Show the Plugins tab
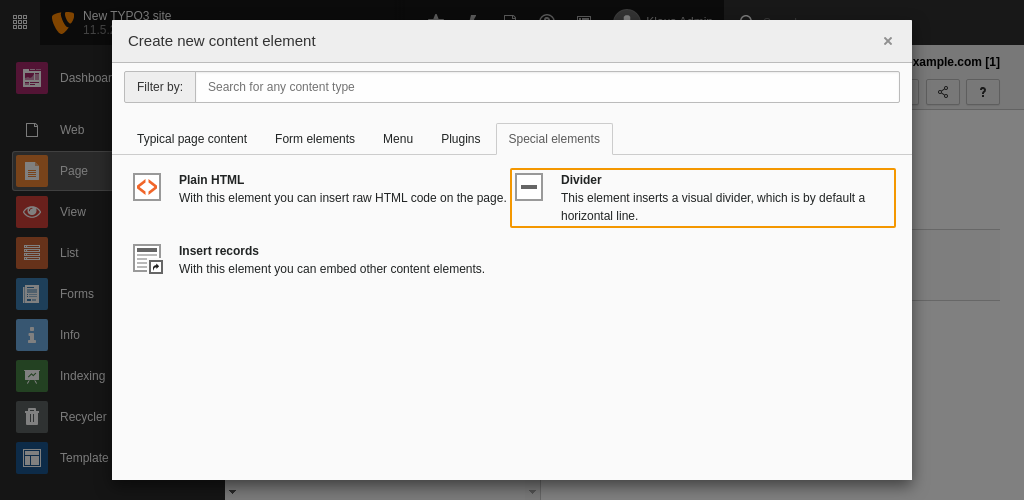The width and height of the screenshot is (1024, 500). [x=460, y=139]
